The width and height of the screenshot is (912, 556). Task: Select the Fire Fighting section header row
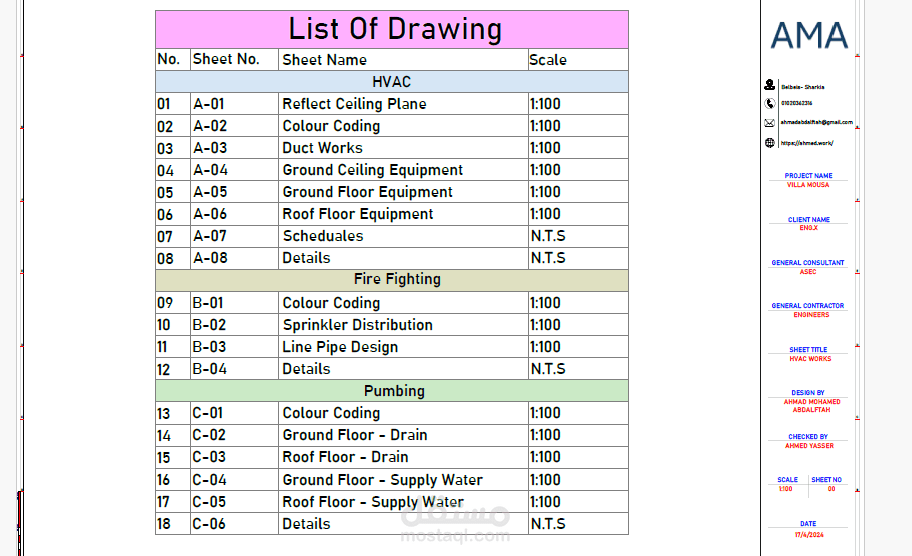point(391,280)
